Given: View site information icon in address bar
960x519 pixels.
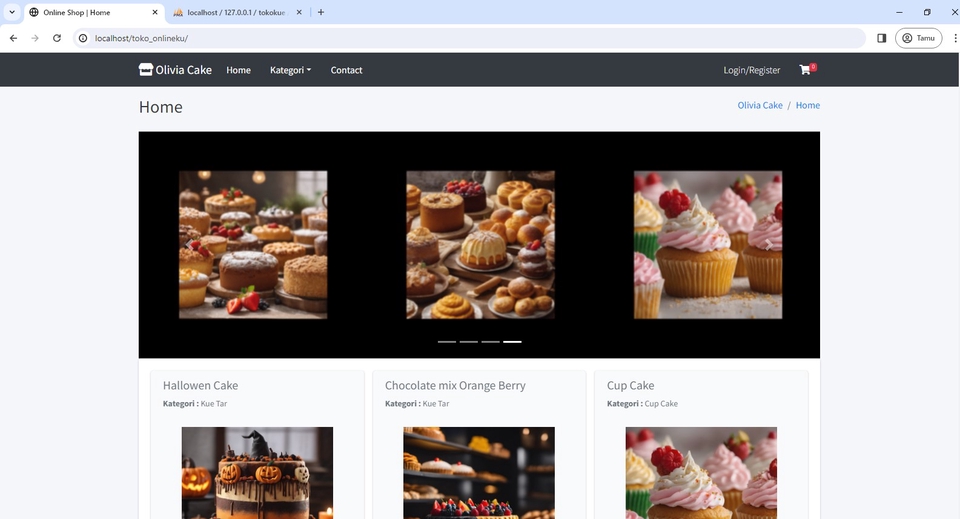Looking at the screenshot, I should coord(83,38).
